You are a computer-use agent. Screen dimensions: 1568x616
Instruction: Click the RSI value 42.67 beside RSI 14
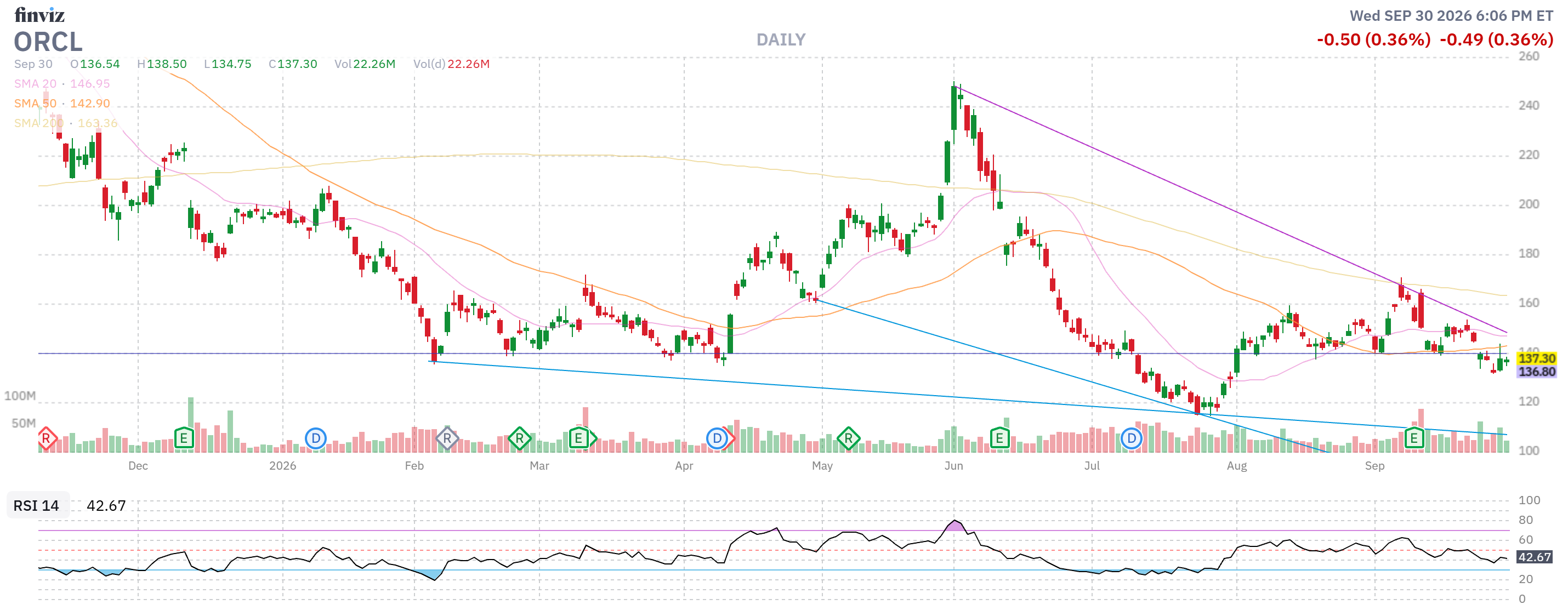tap(106, 506)
